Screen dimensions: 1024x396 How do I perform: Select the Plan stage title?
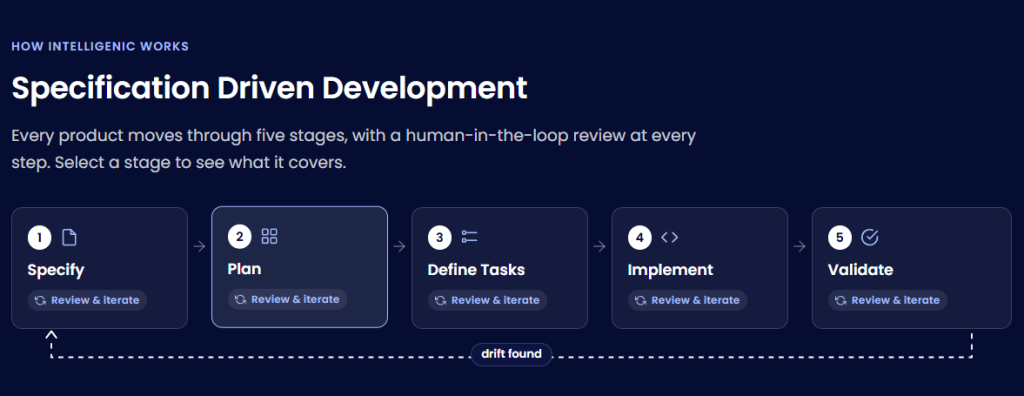click(x=244, y=269)
